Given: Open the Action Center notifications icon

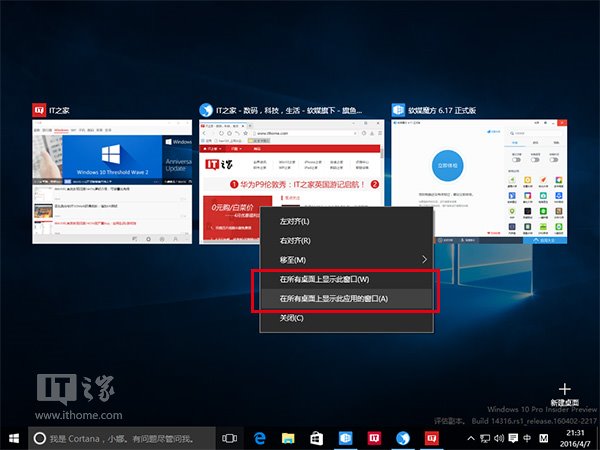Looking at the screenshot, I should click(x=513, y=439).
